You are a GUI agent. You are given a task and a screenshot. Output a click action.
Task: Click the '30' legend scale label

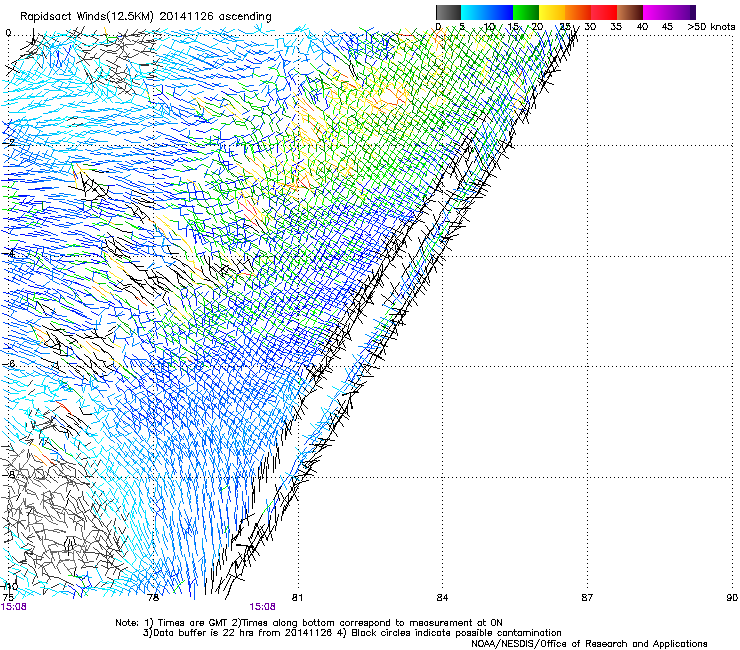click(590, 27)
